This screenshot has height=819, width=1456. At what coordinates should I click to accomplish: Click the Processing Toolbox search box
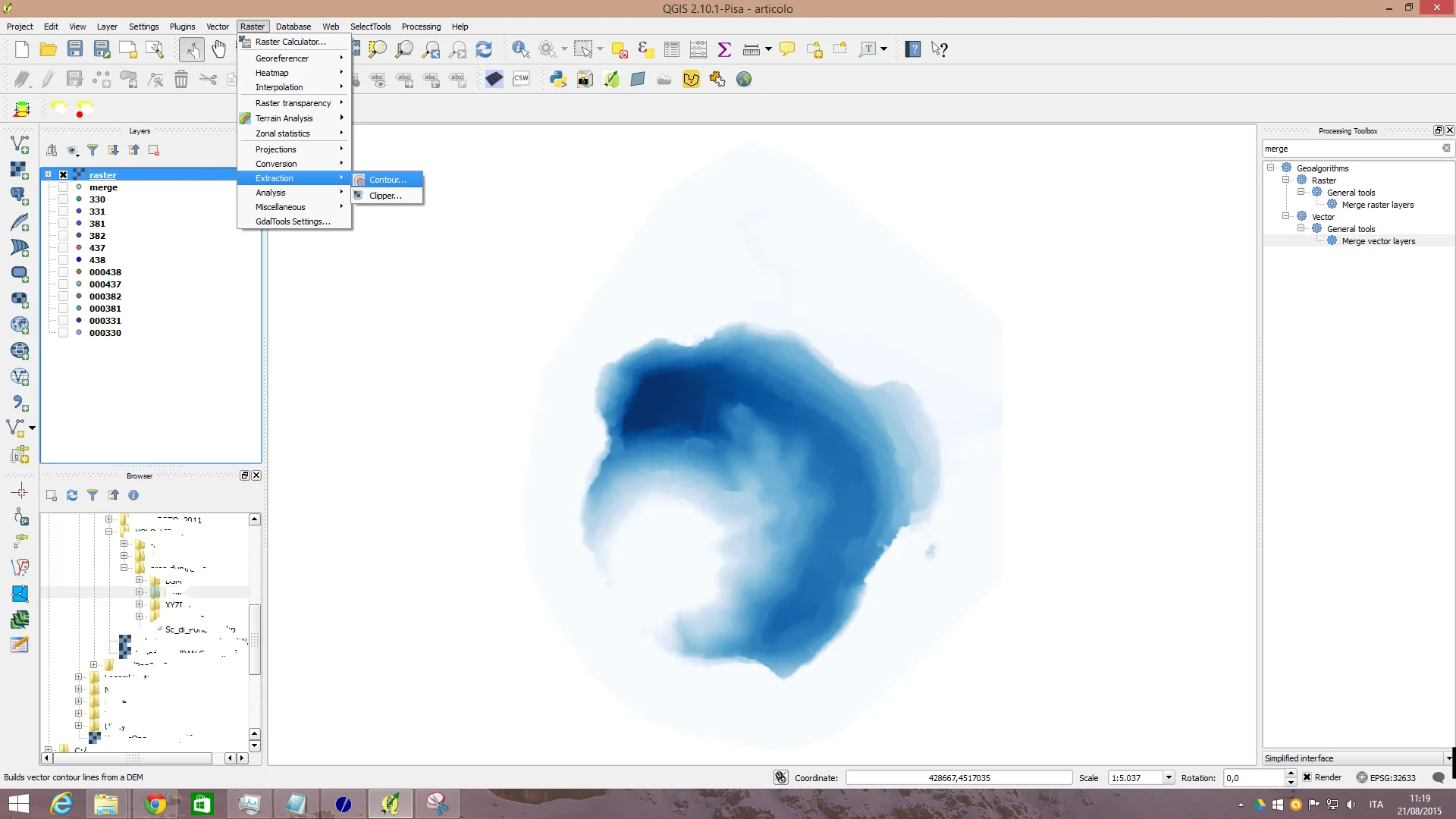click(x=1351, y=149)
